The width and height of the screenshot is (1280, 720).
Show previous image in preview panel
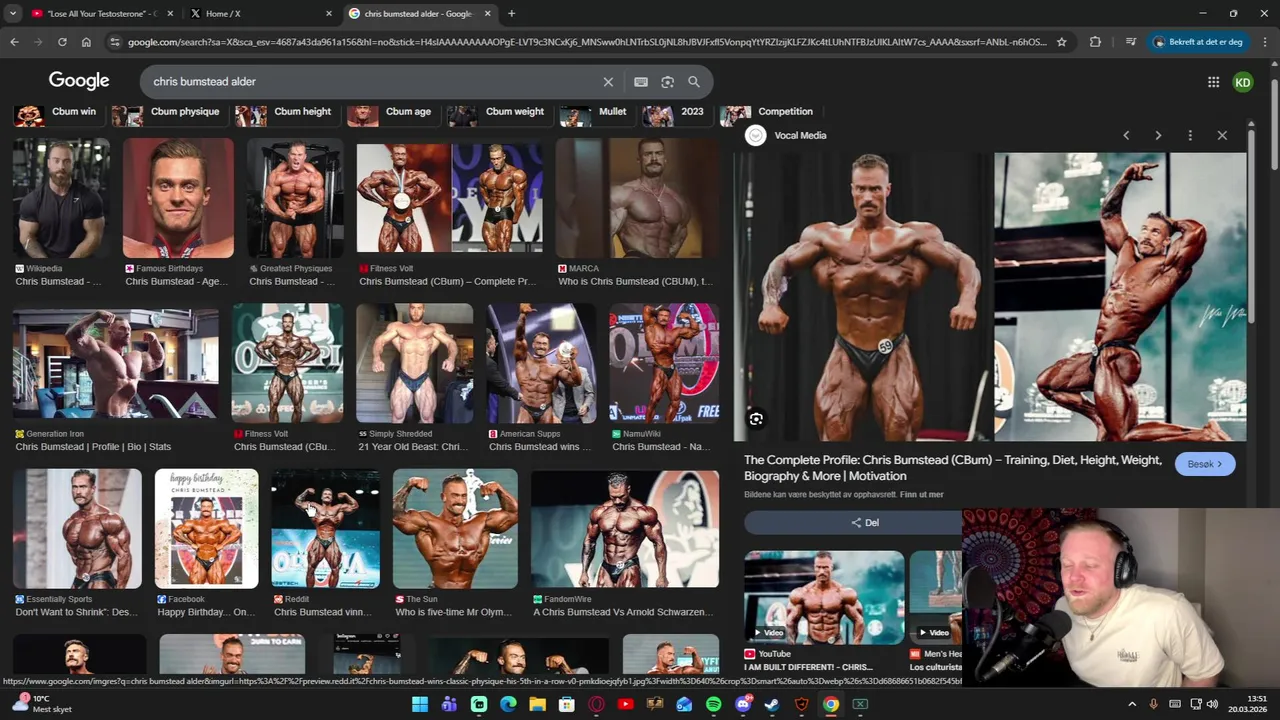tap(1126, 135)
